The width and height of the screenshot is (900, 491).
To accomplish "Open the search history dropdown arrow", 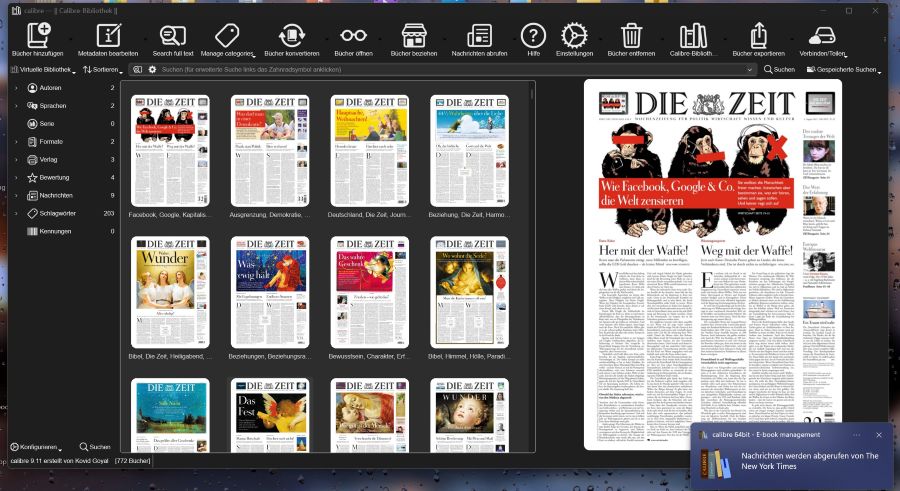I will click(749, 69).
